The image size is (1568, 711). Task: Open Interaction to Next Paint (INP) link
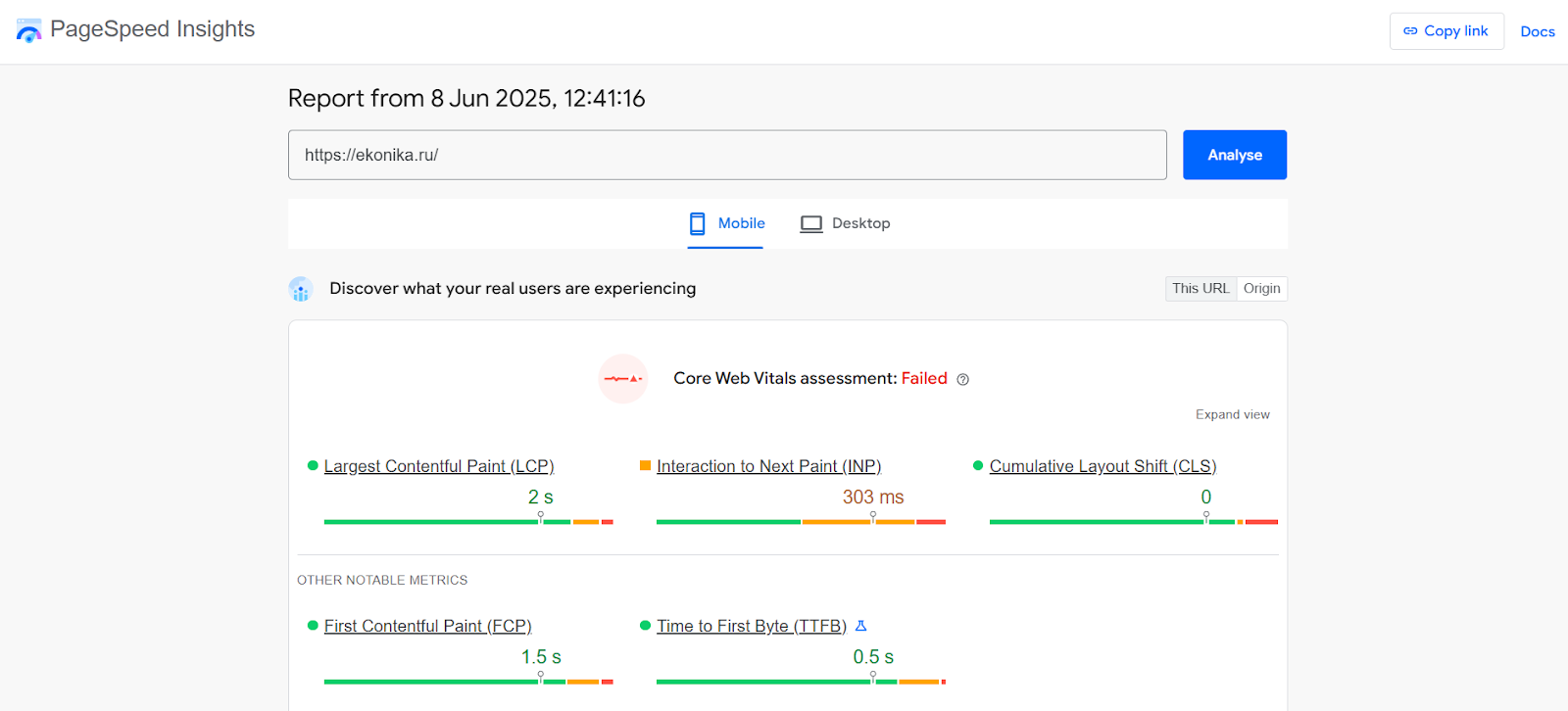(769, 466)
